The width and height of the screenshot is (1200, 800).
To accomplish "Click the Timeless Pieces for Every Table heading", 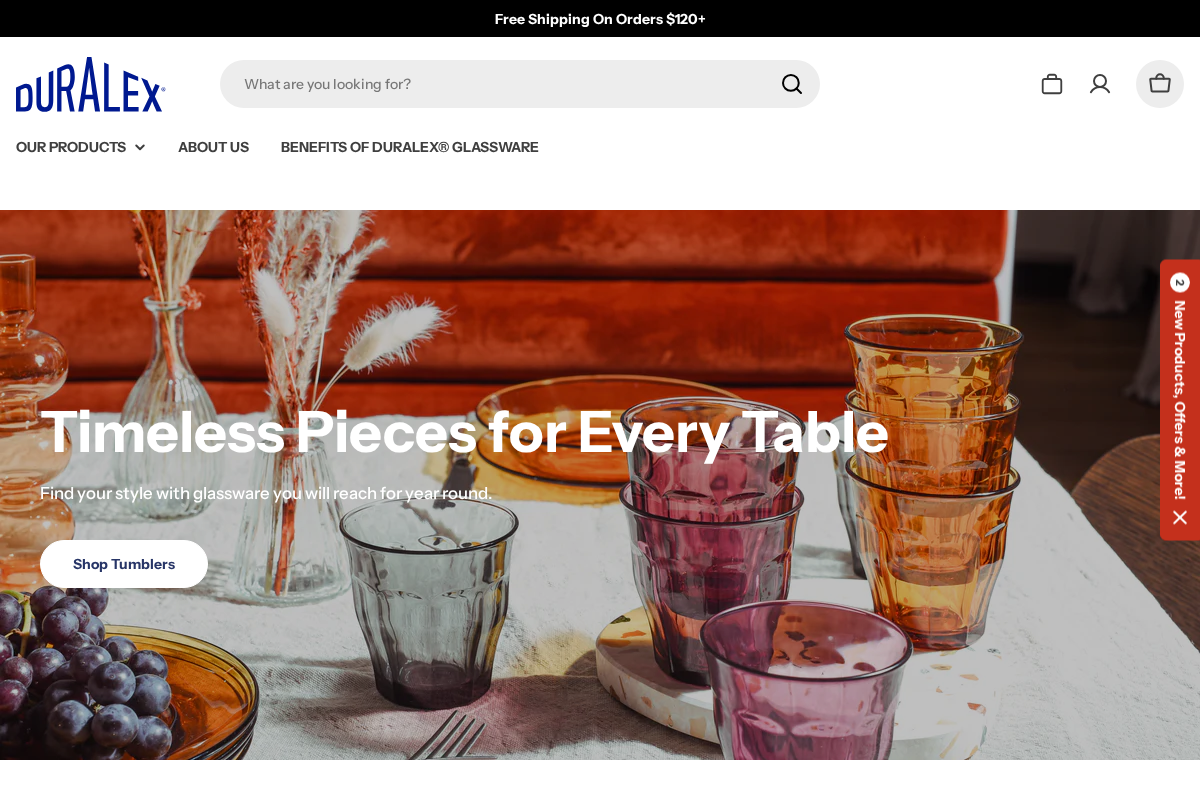I will coord(464,432).
